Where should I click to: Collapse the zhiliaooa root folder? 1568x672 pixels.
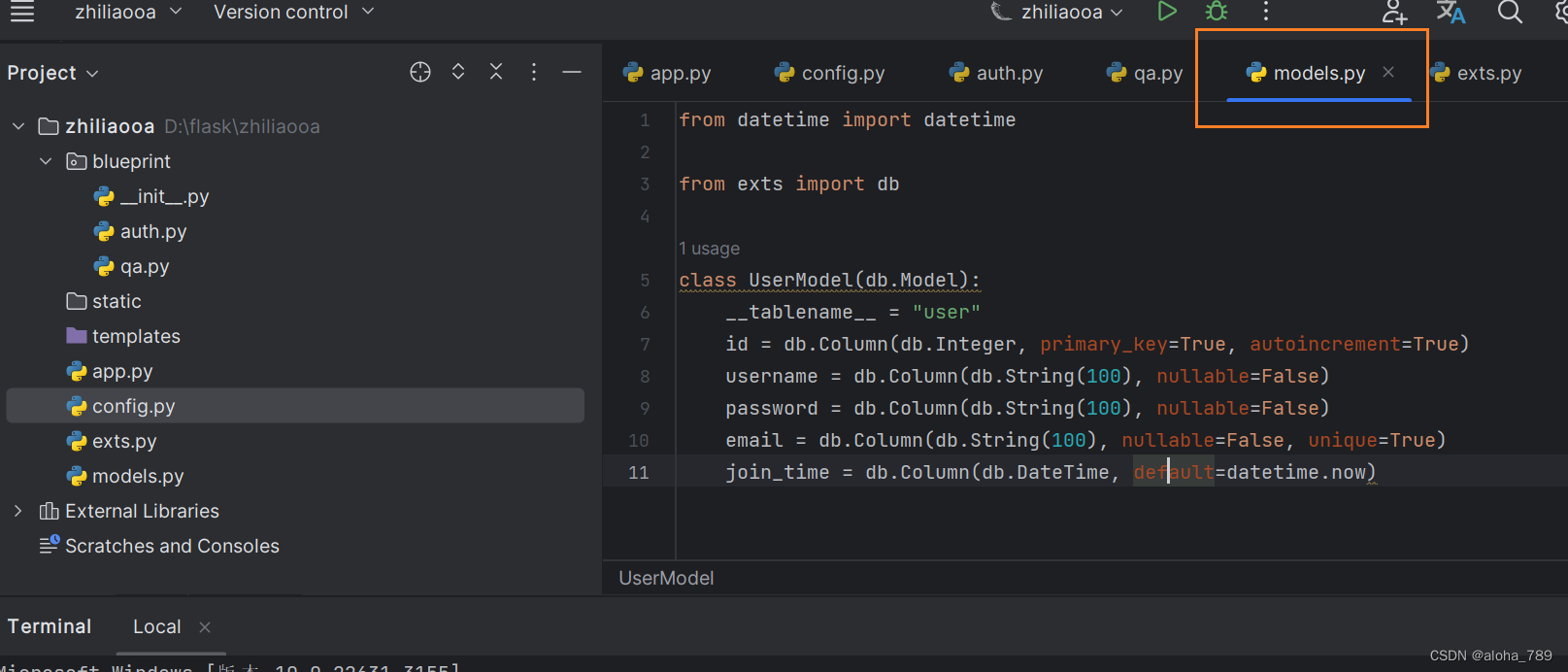tap(18, 126)
